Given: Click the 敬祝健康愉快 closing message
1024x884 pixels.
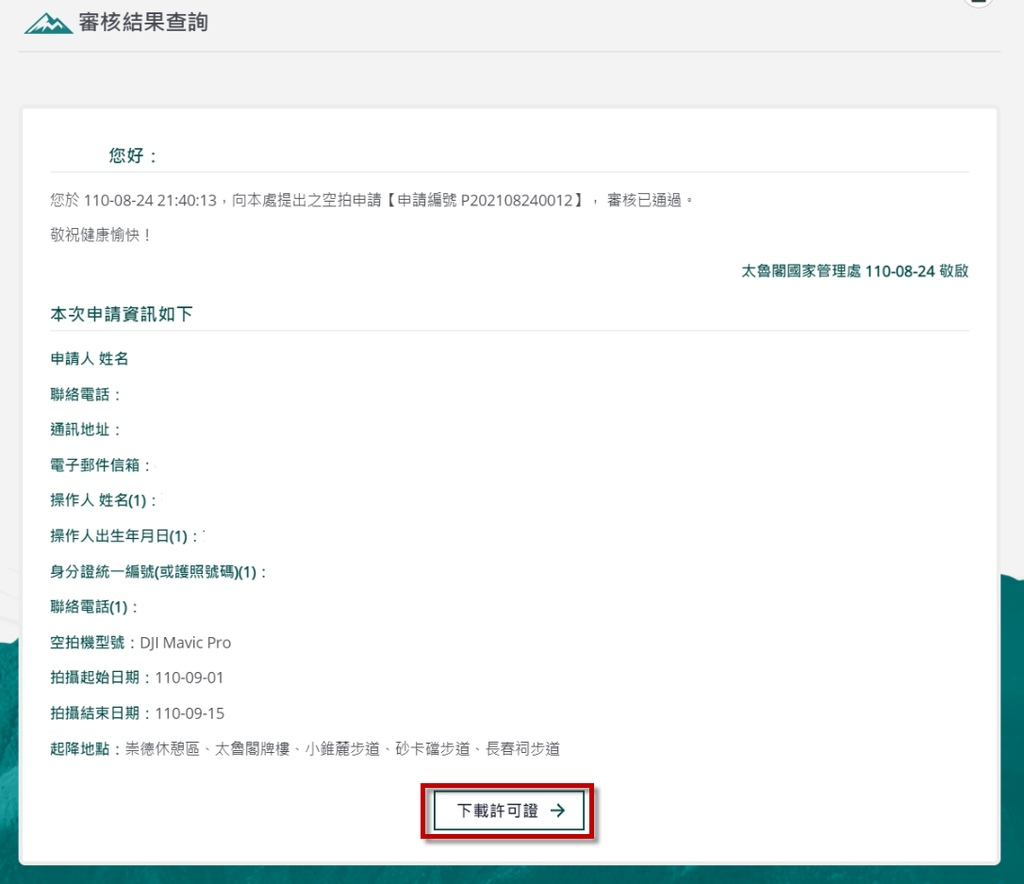Looking at the screenshot, I should coord(89,235).
